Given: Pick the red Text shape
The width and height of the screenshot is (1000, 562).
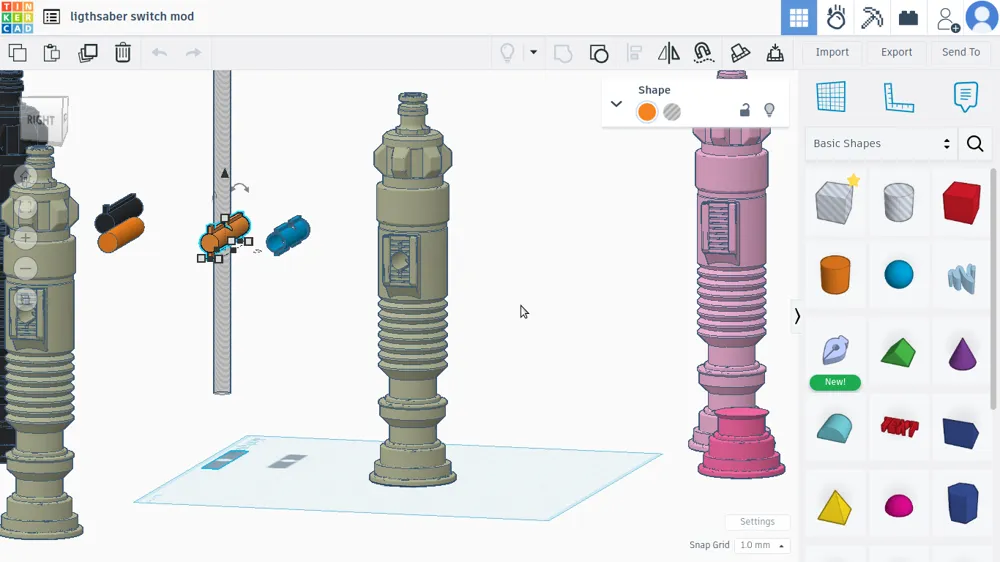Looking at the screenshot, I should [899, 426].
